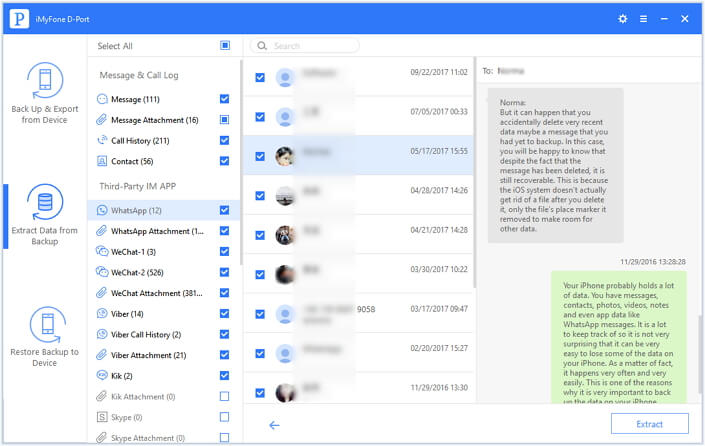Image resolution: width=705 pixels, height=446 pixels.
Task: Toggle the Select All checkbox
Action: pyautogui.click(x=225, y=45)
